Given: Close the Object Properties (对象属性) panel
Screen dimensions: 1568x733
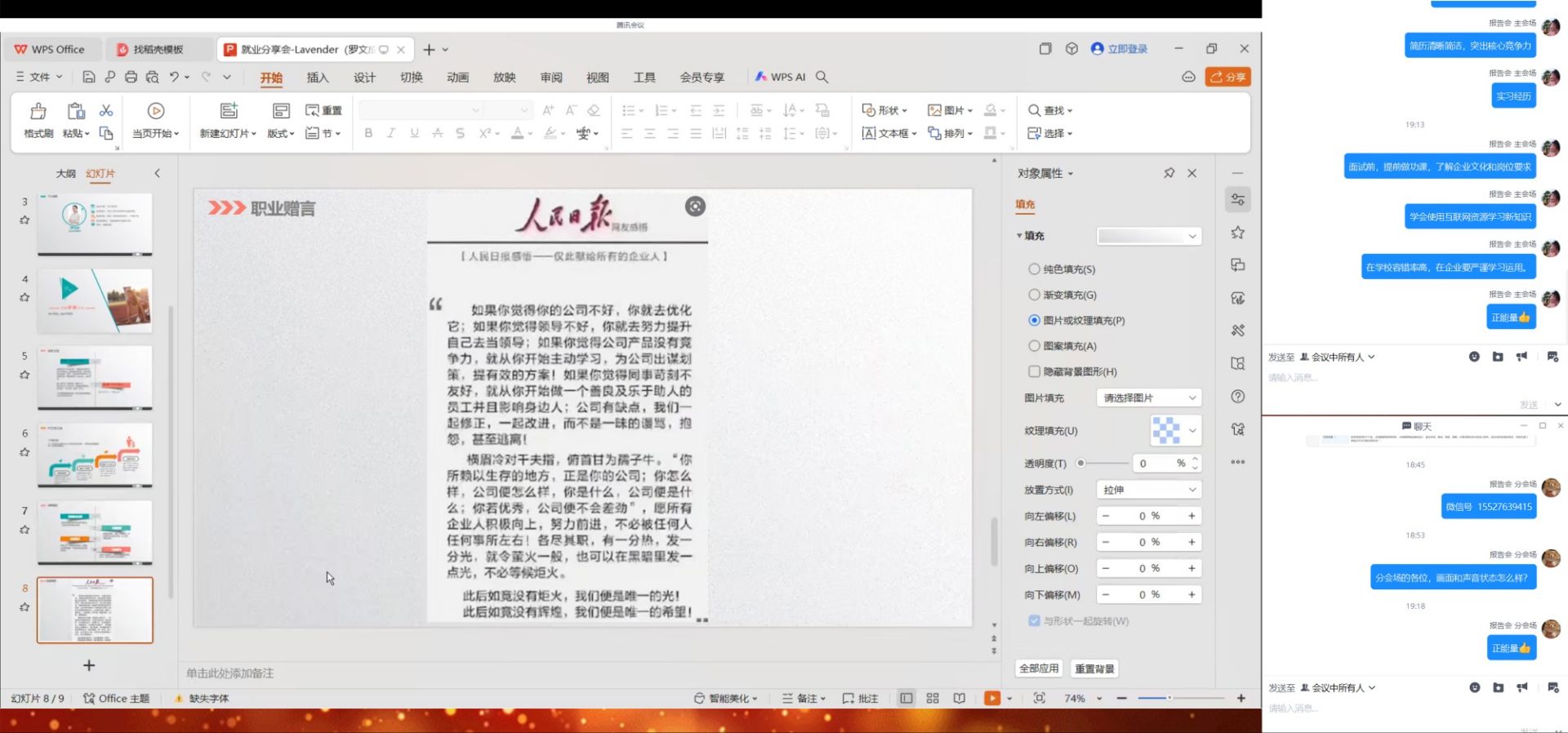Looking at the screenshot, I should [1192, 173].
